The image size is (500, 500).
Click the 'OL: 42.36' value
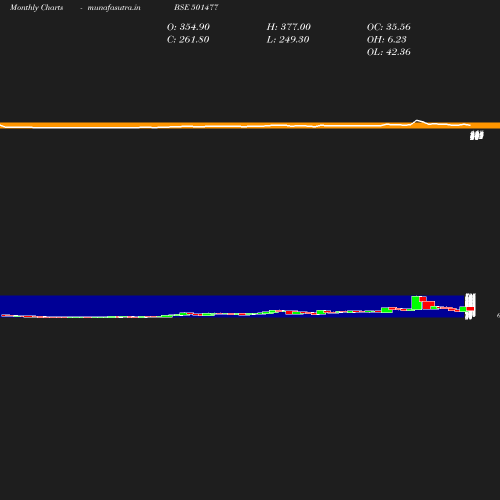(x=388, y=52)
